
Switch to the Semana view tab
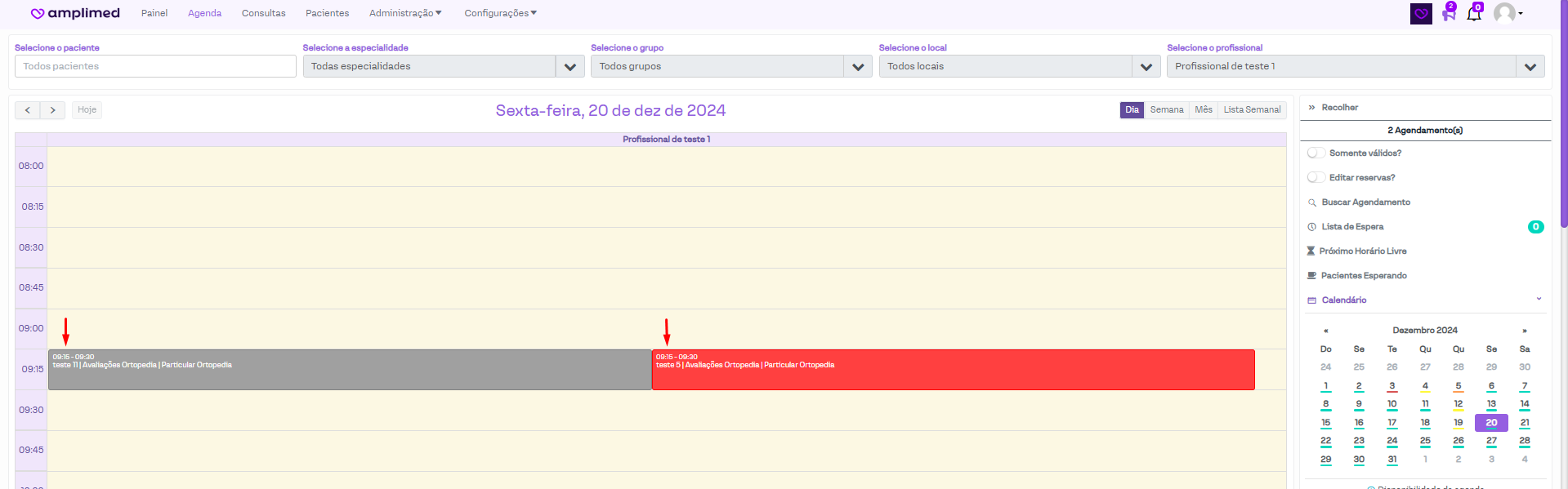point(1166,110)
